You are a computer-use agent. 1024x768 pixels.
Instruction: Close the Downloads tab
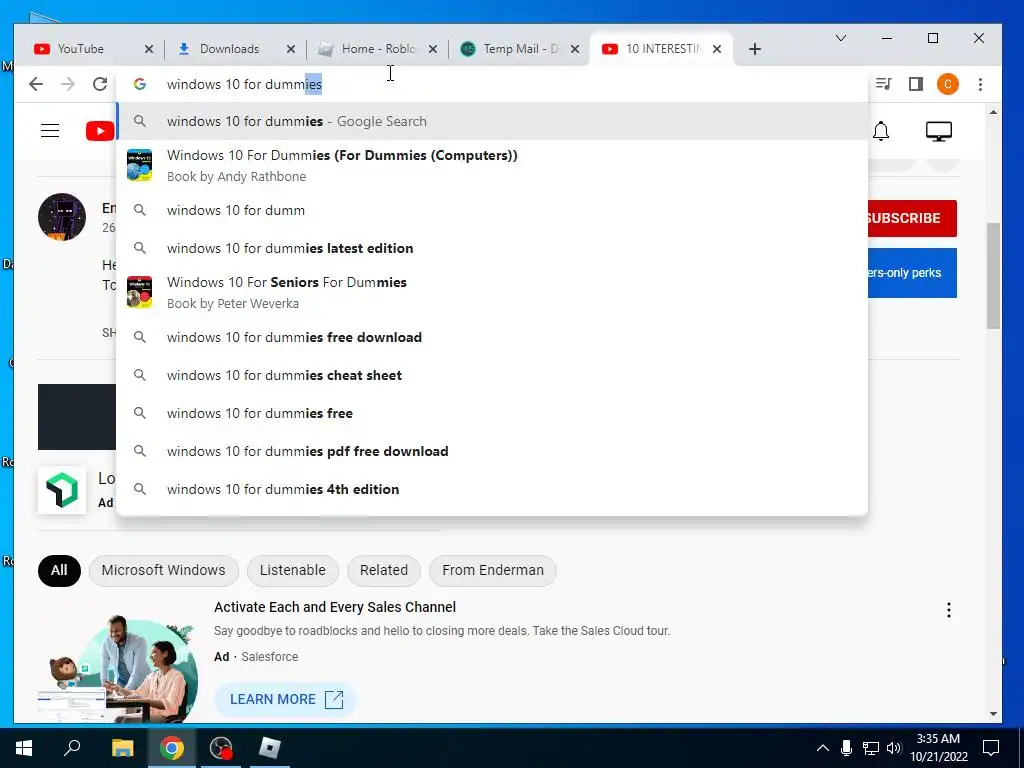point(291,49)
